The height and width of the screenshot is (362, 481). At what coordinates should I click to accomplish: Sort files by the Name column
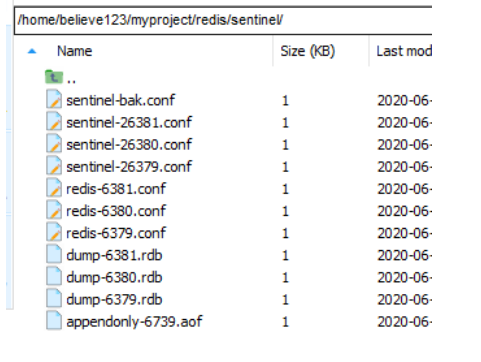[x=74, y=51]
